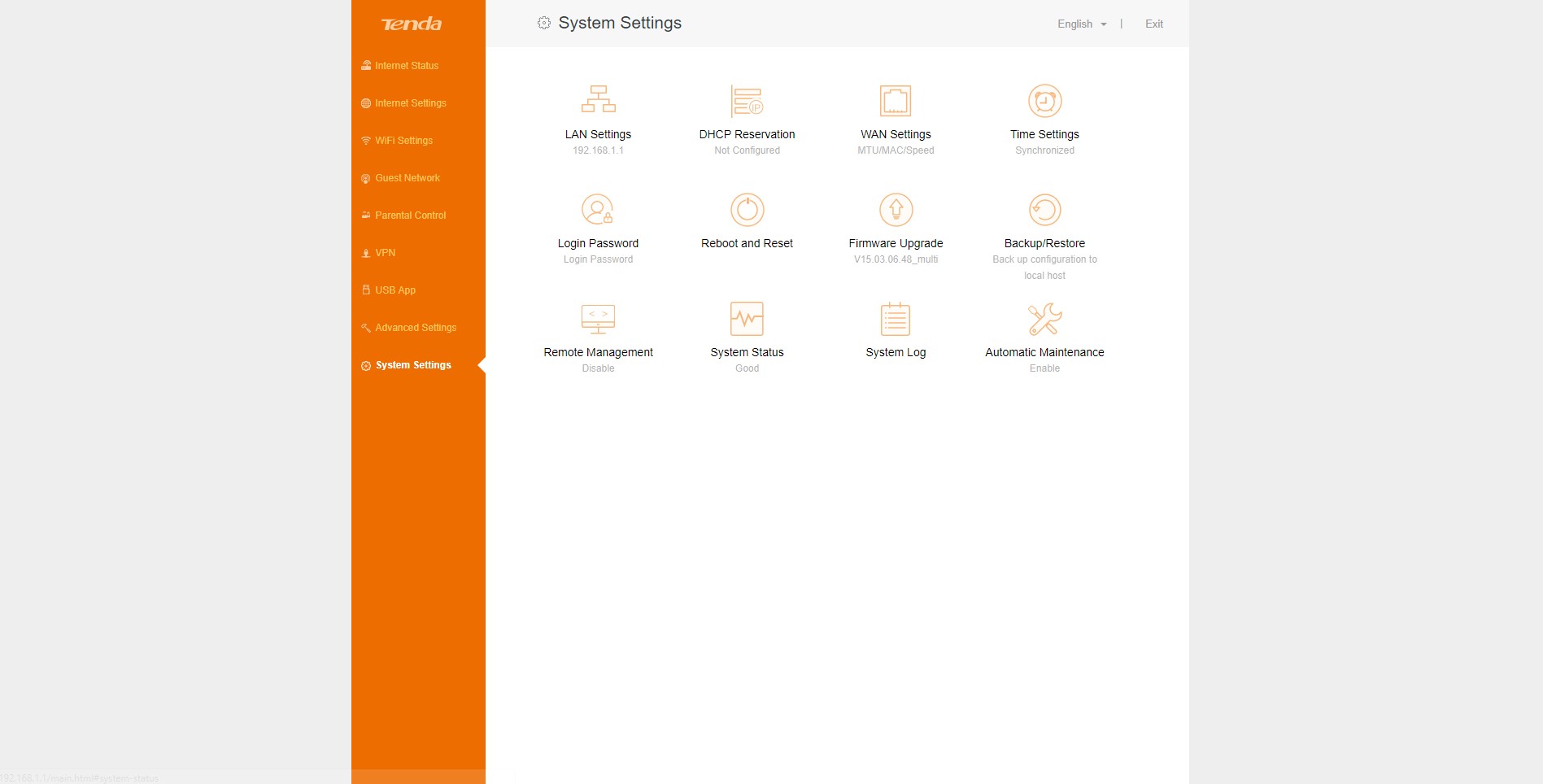
Task: Click the Firmware Upgrade label
Action: [896, 243]
